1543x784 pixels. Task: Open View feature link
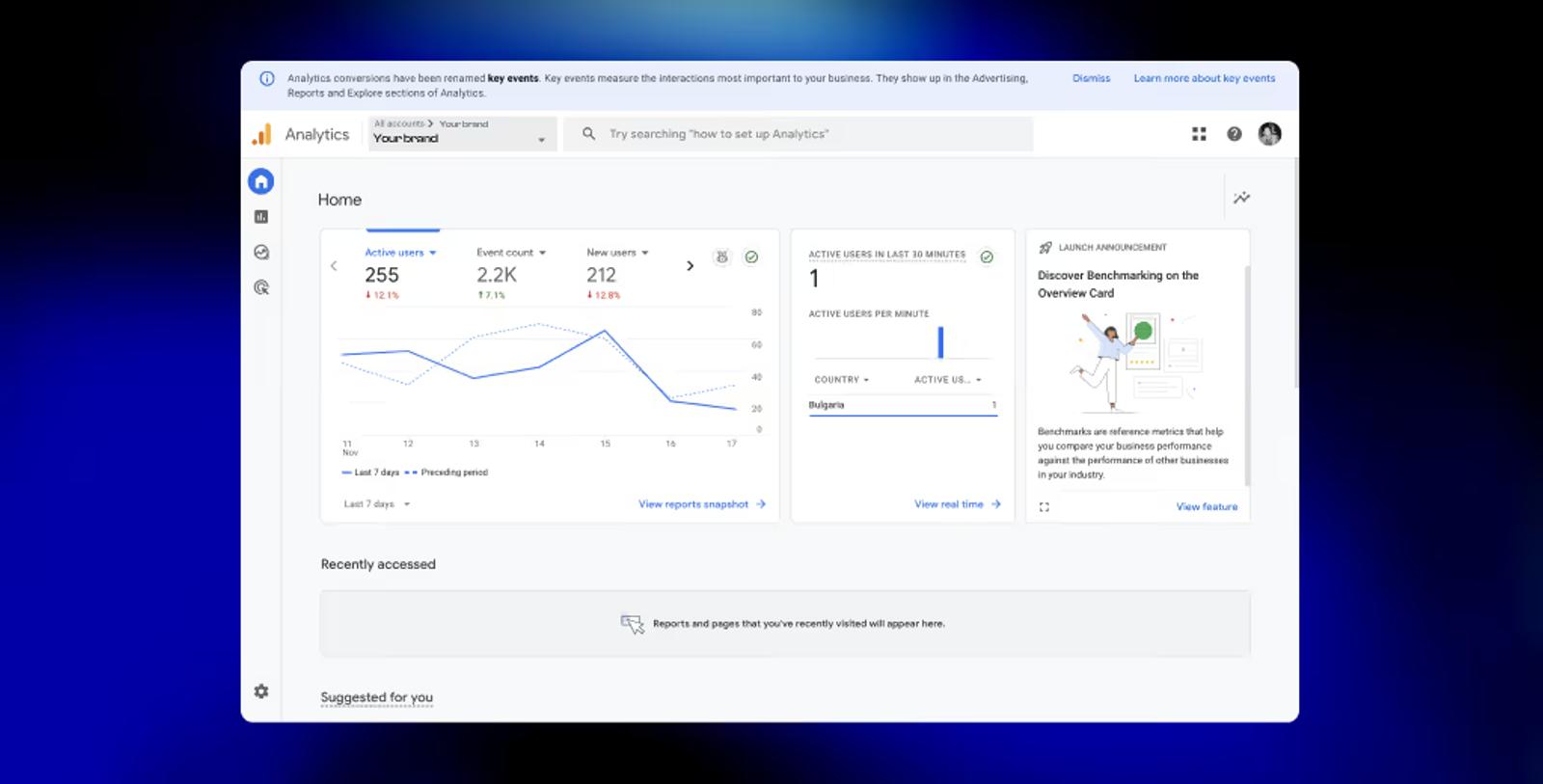[x=1206, y=506]
